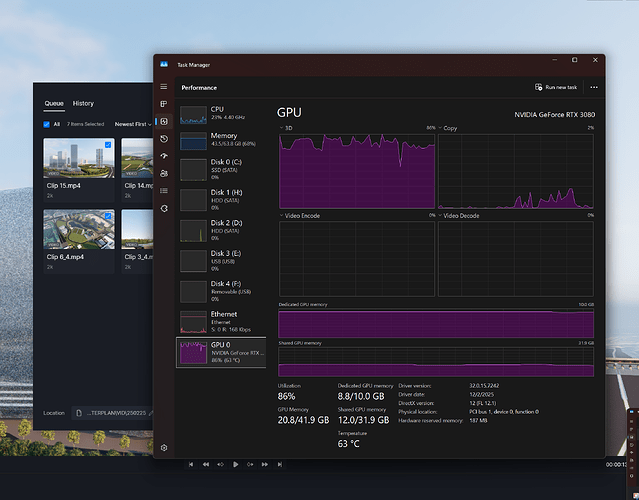The width and height of the screenshot is (639, 500).
Task: Open Startup apps page icon
Action: click(164, 156)
